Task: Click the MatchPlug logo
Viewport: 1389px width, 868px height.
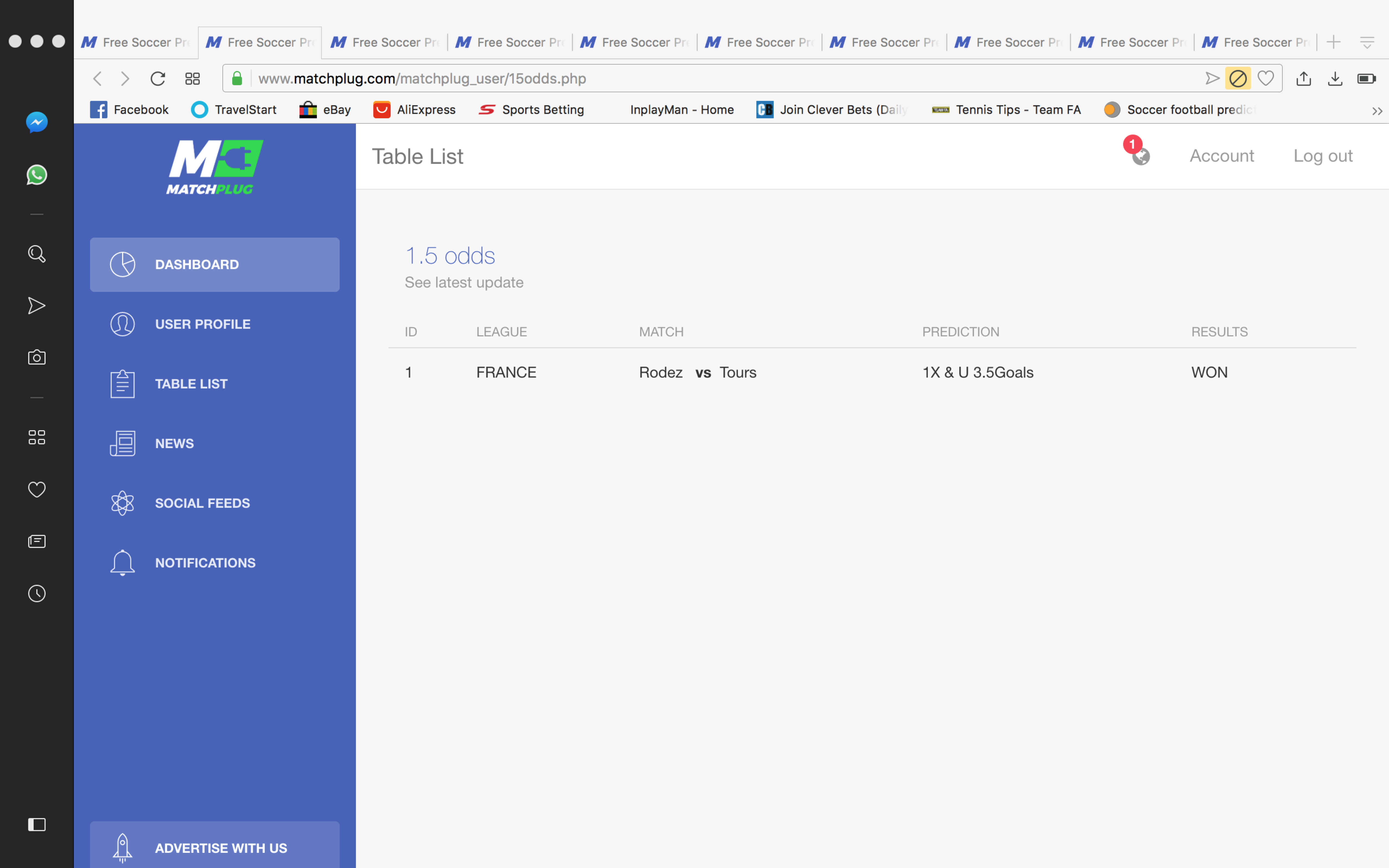Action: [x=215, y=167]
